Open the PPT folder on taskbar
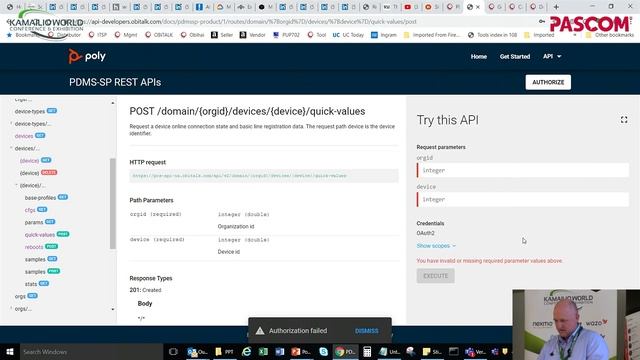Viewport: 640px width, 360px height. point(224,351)
